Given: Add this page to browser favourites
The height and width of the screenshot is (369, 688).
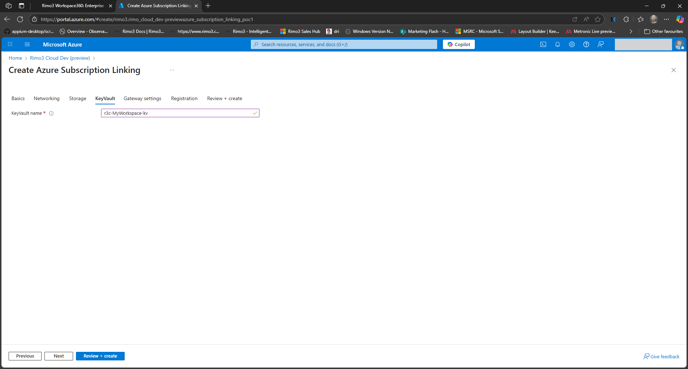Looking at the screenshot, I should pyautogui.click(x=598, y=19).
